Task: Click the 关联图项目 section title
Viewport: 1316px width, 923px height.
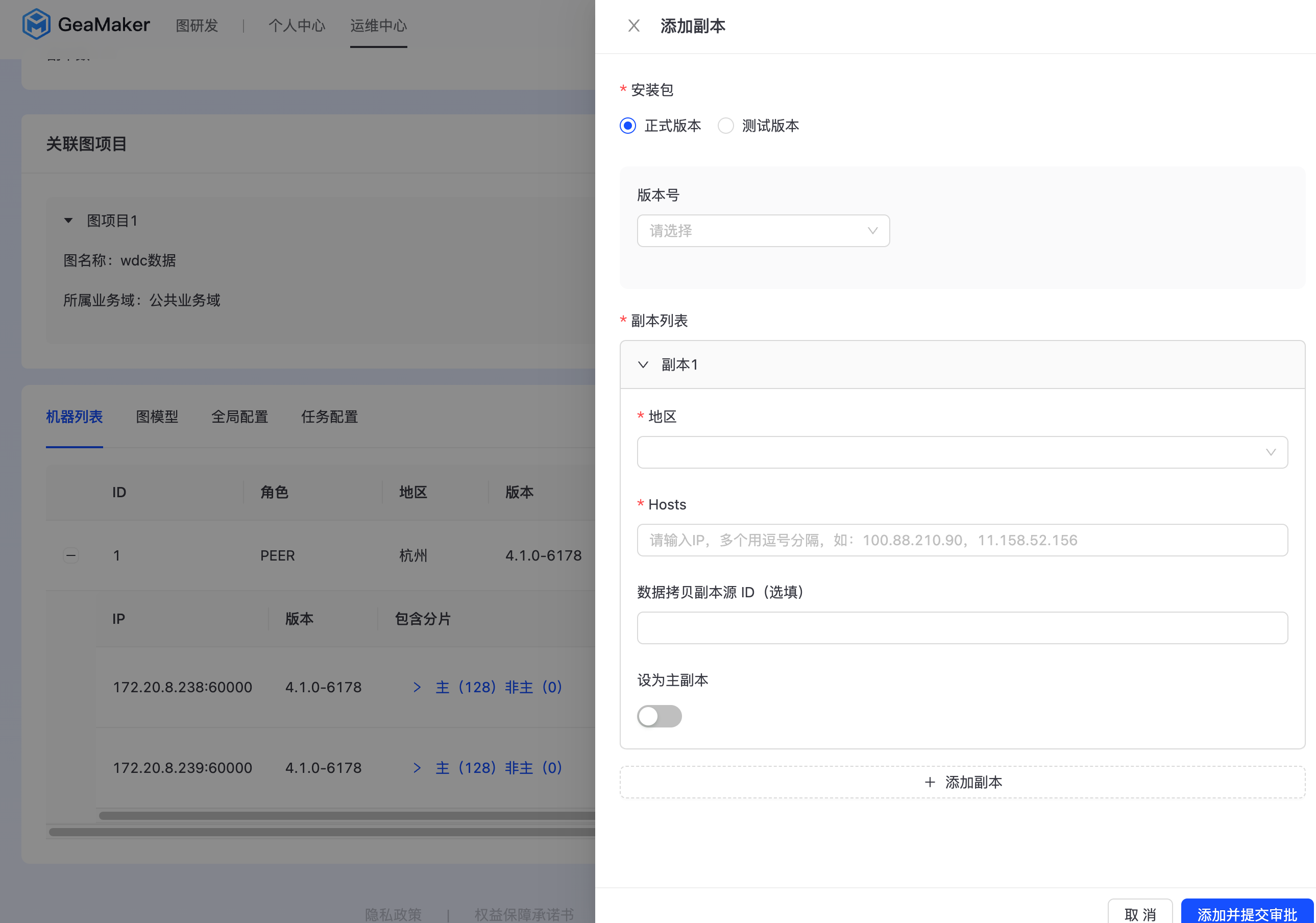Action: (86, 144)
